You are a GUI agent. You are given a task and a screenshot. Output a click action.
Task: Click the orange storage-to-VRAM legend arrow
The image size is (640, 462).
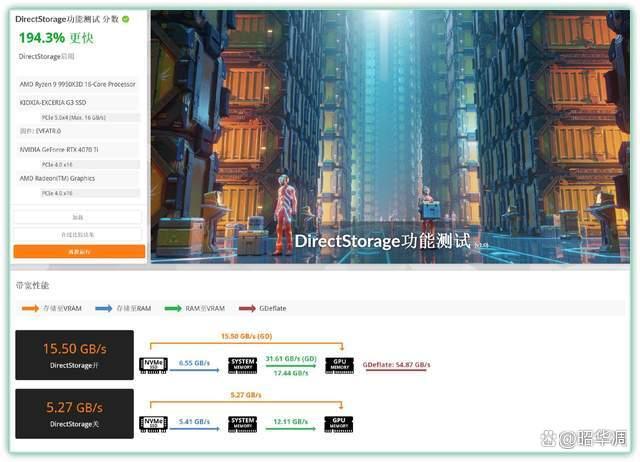[30, 308]
